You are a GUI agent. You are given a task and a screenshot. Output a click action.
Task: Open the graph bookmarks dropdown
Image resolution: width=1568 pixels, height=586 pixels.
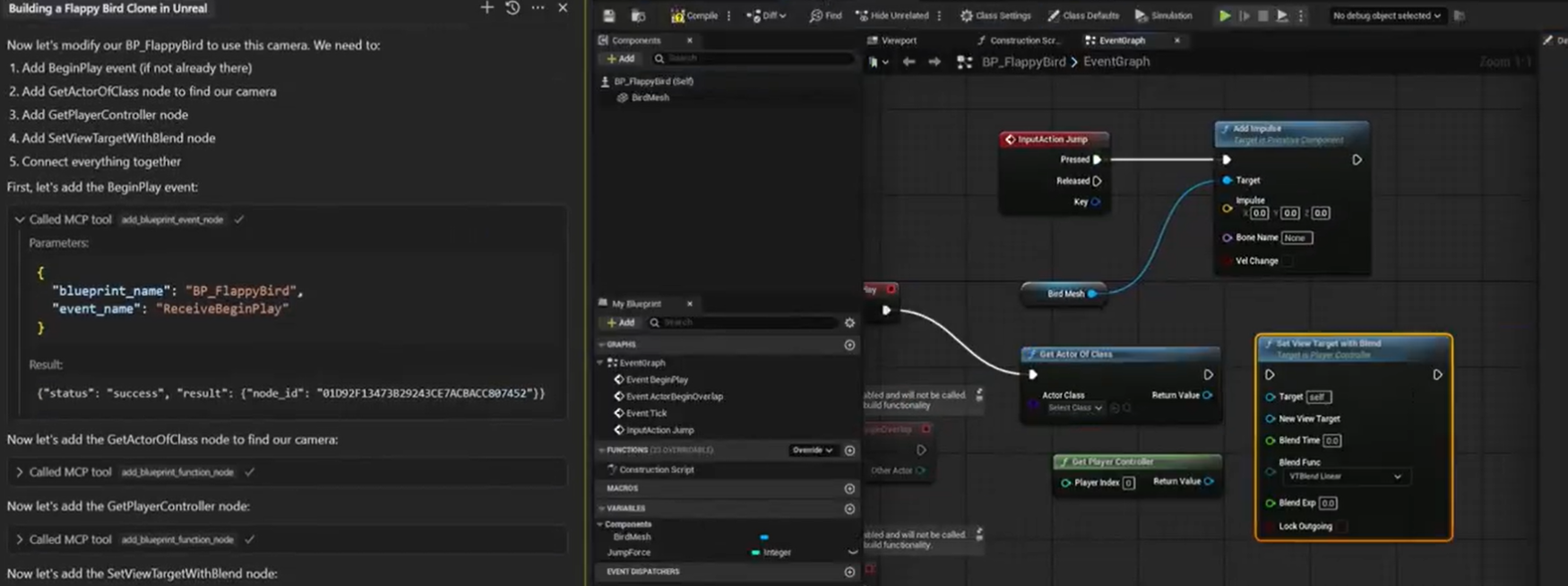(878, 62)
